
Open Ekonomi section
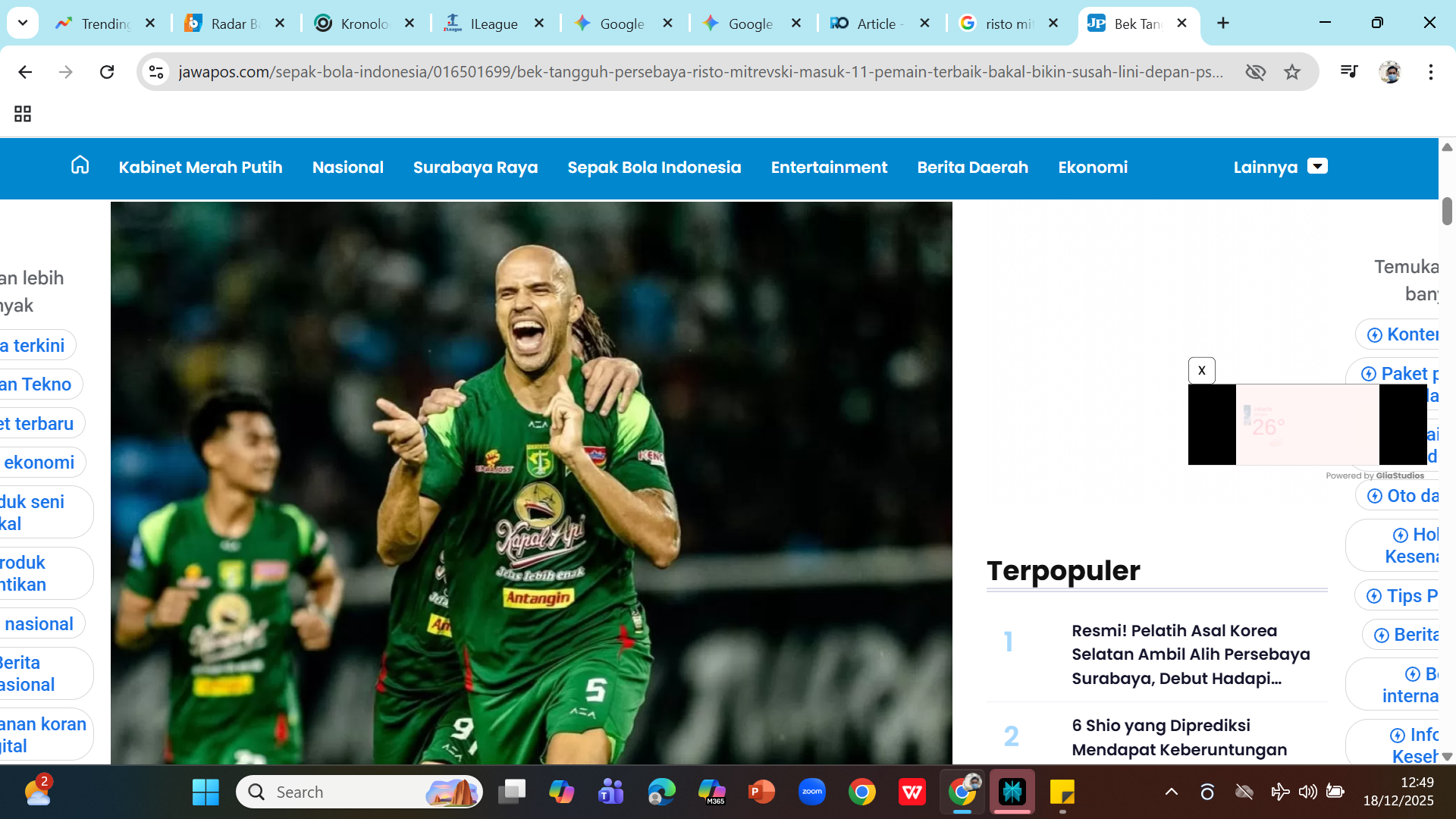pyautogui.click(x=1093, y=167)
